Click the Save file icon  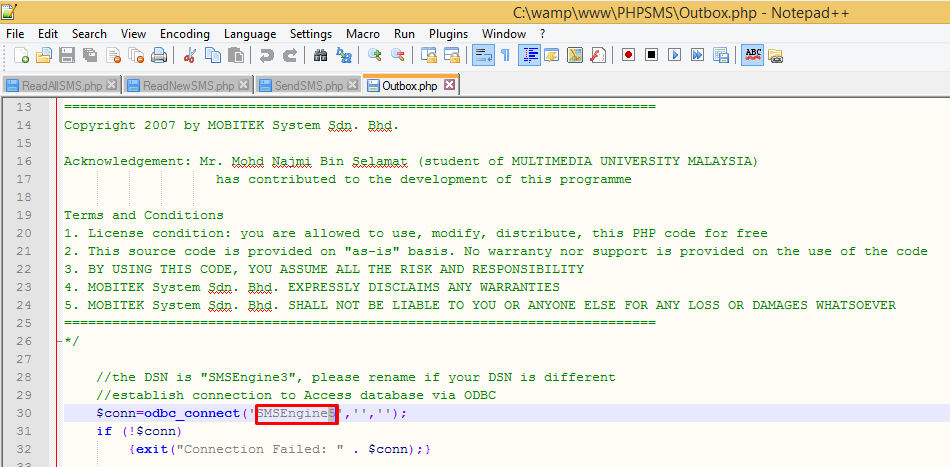point(67,55)
